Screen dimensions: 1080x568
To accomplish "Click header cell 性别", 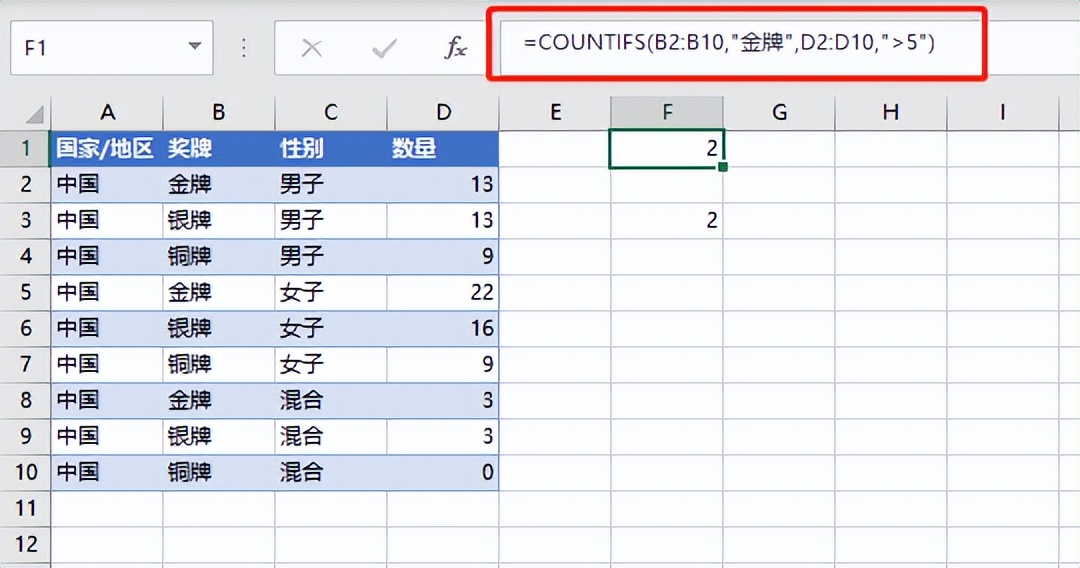I will coord(331,148).
